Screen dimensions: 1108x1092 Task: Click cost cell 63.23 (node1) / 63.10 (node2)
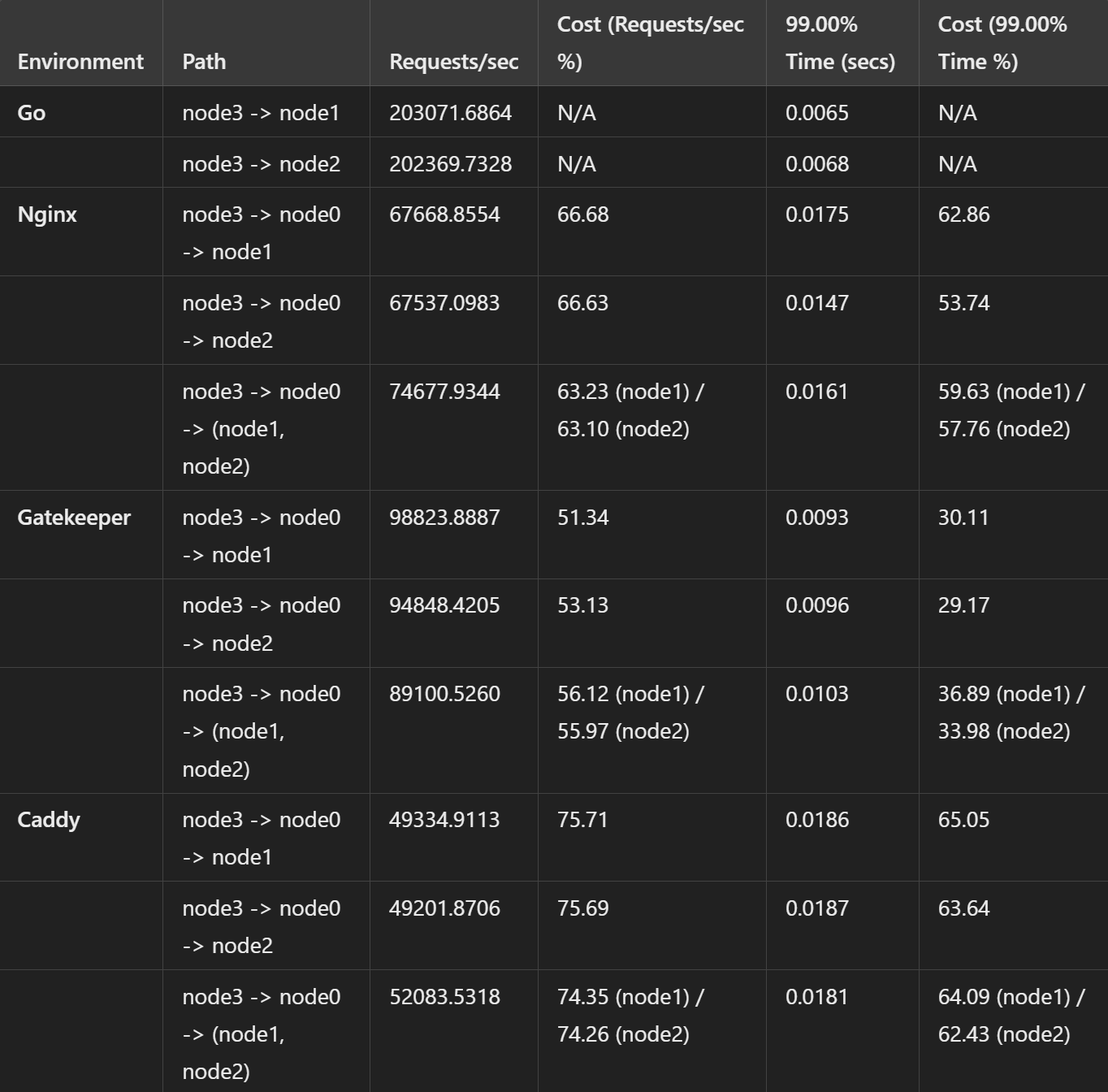coord(631,410)
